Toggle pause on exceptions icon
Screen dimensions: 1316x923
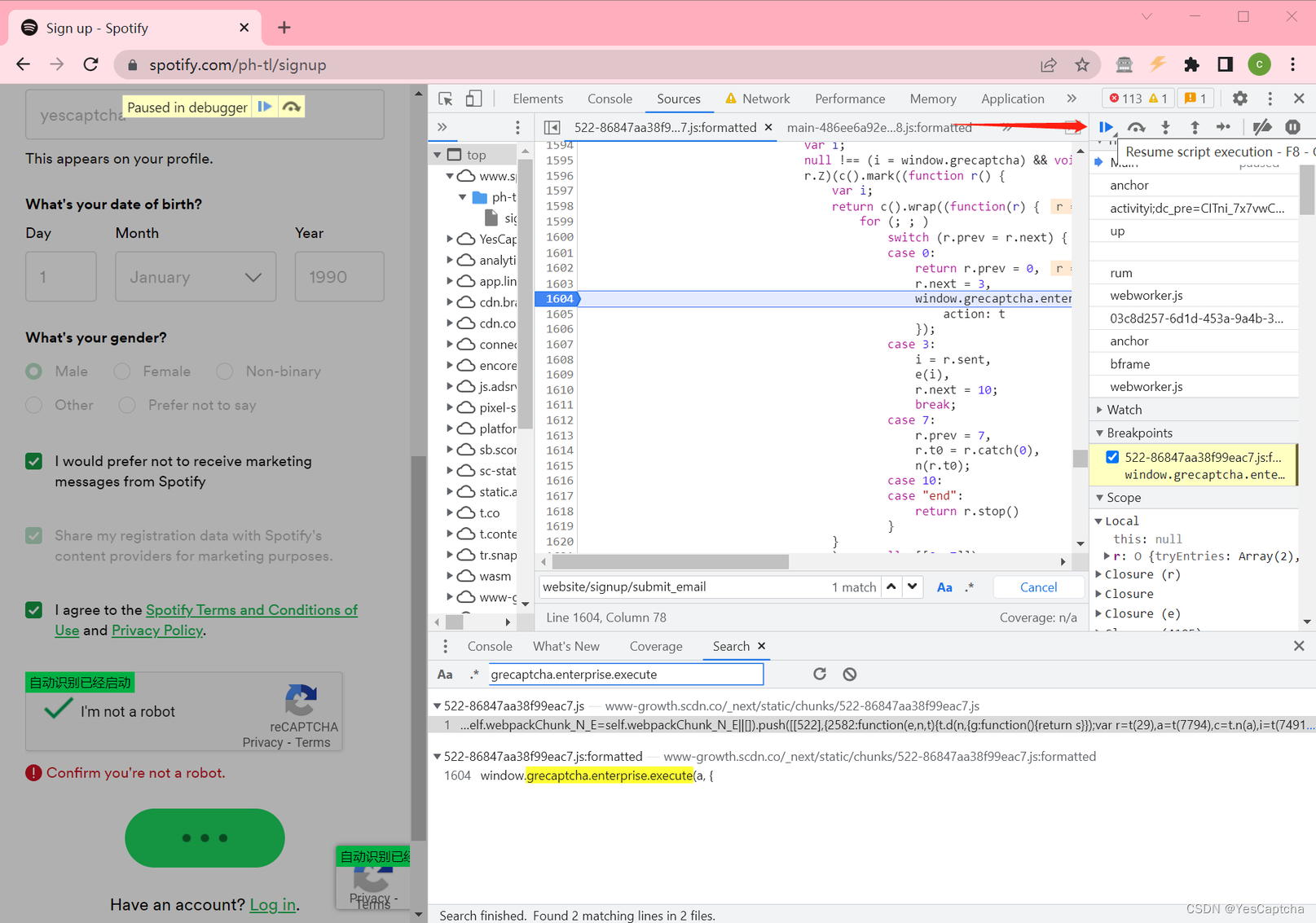point(1292,127)
